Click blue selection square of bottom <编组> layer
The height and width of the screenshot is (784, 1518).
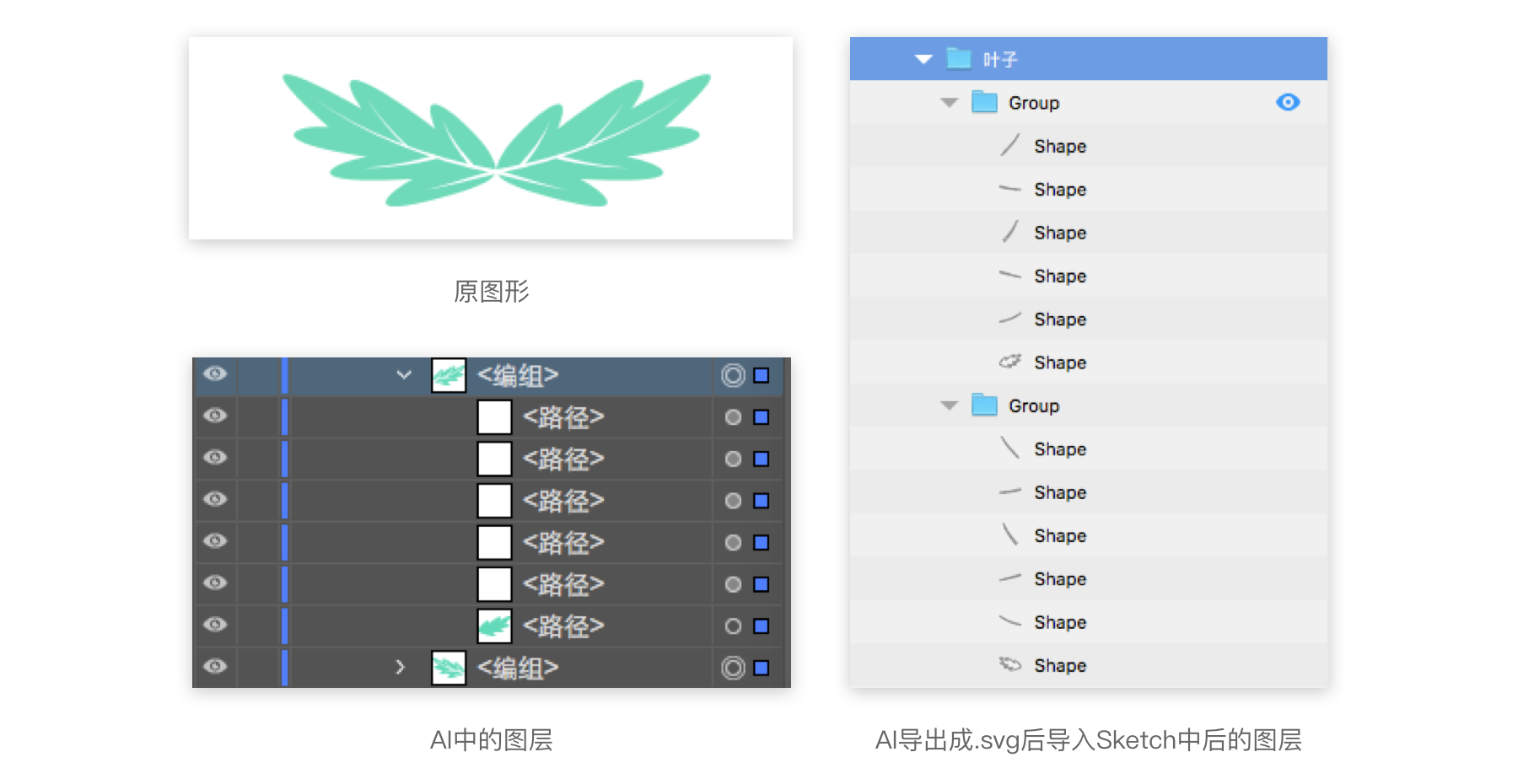(762, 668)
